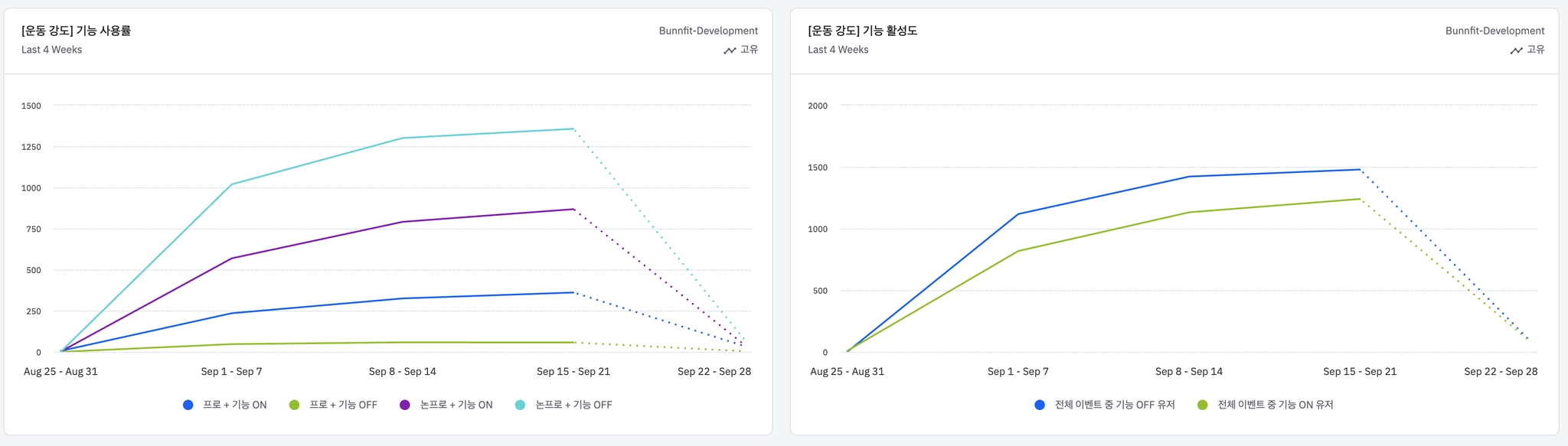Toggle the 프로 + 기능 OFF legend series

[333, 405]
